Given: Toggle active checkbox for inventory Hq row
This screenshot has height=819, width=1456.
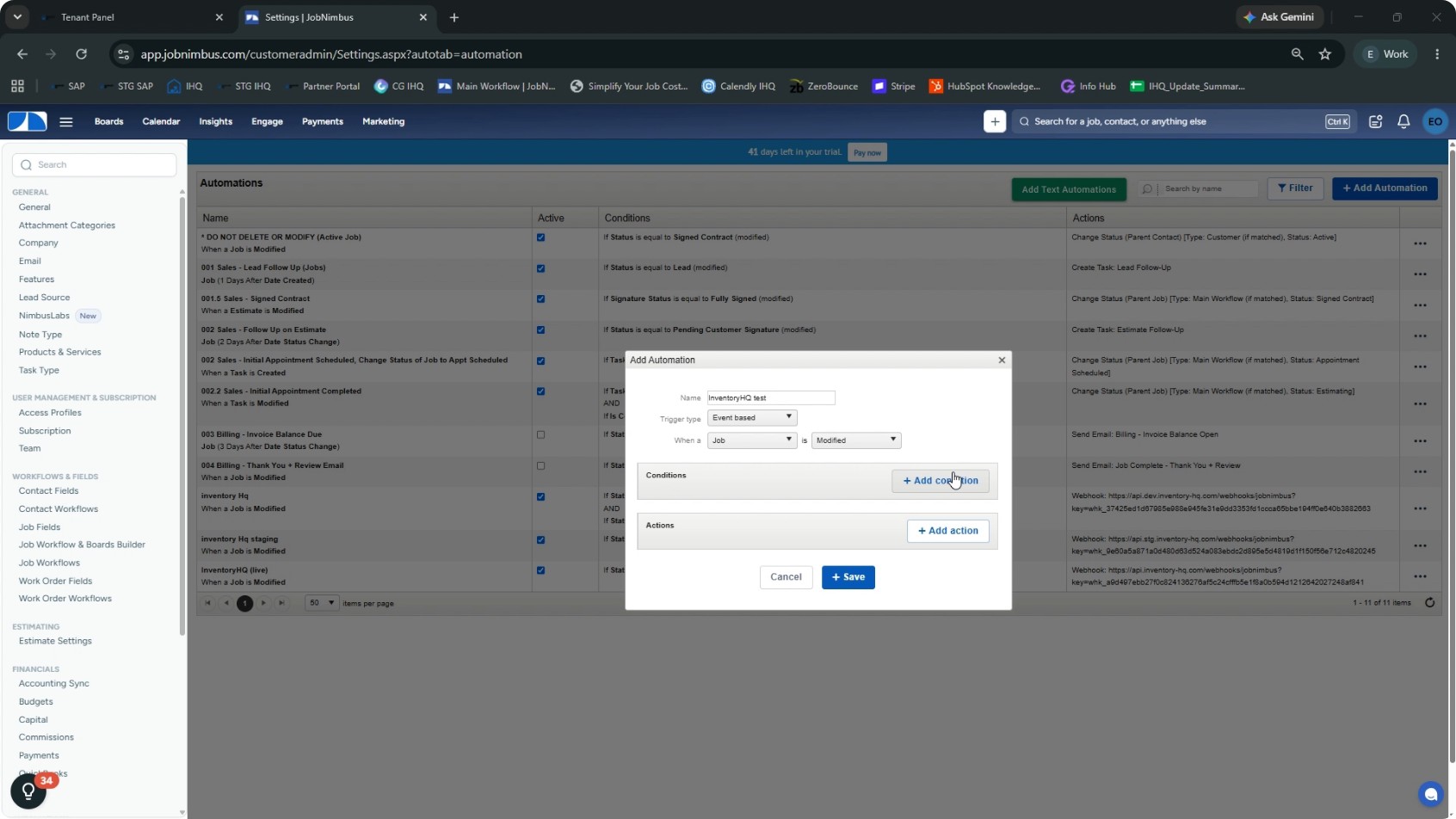Looking at the screenshot, I should tap(540, 497).
